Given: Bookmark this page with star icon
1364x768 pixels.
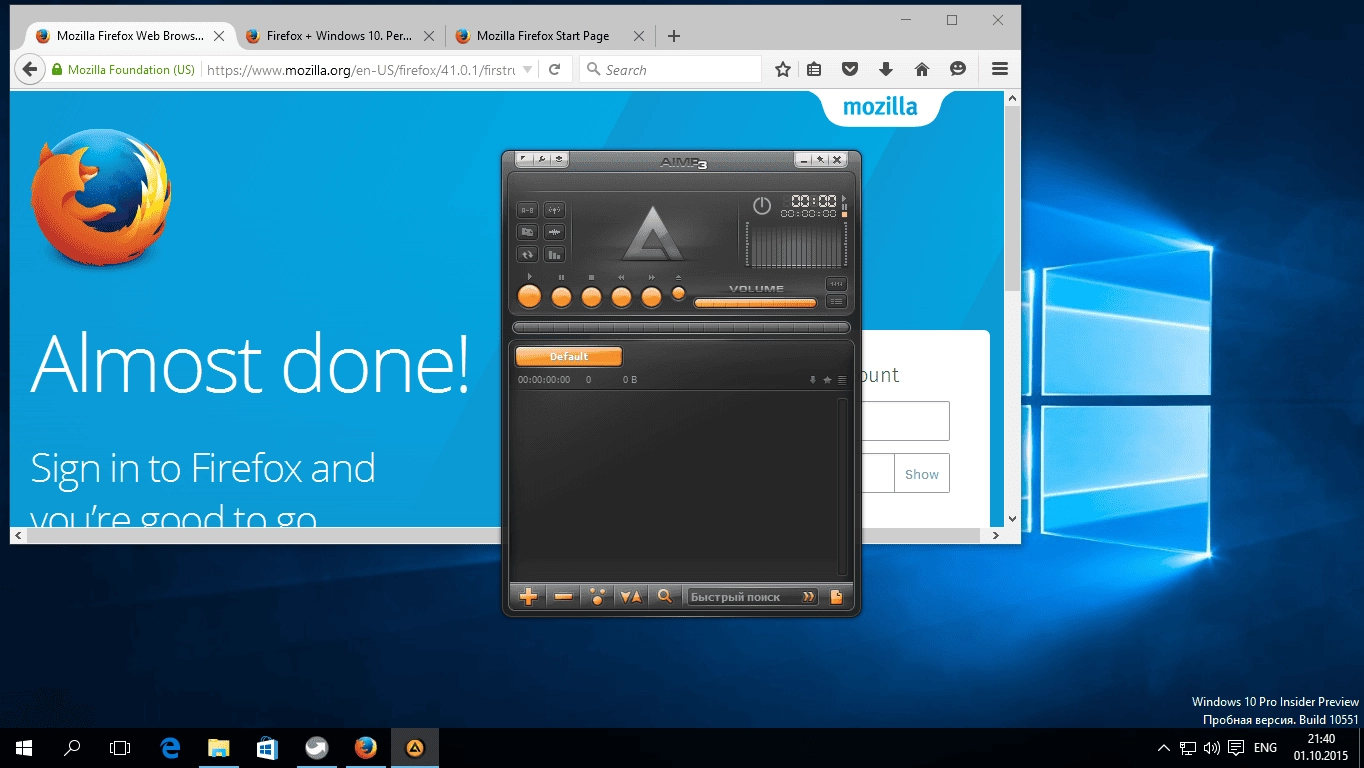Looking at the screenshot, I should click(x=783, y=70).
